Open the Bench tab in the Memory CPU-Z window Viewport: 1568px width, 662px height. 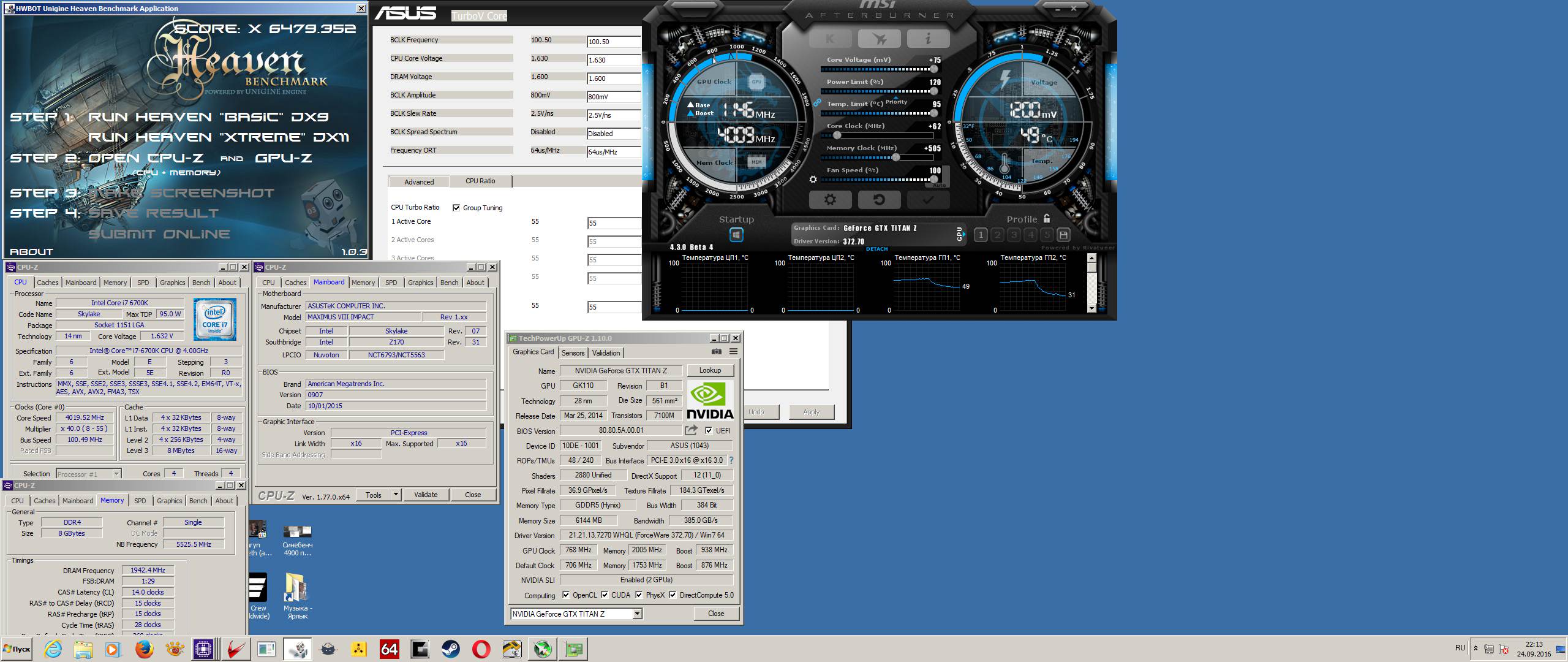click(x=198, y=501)
